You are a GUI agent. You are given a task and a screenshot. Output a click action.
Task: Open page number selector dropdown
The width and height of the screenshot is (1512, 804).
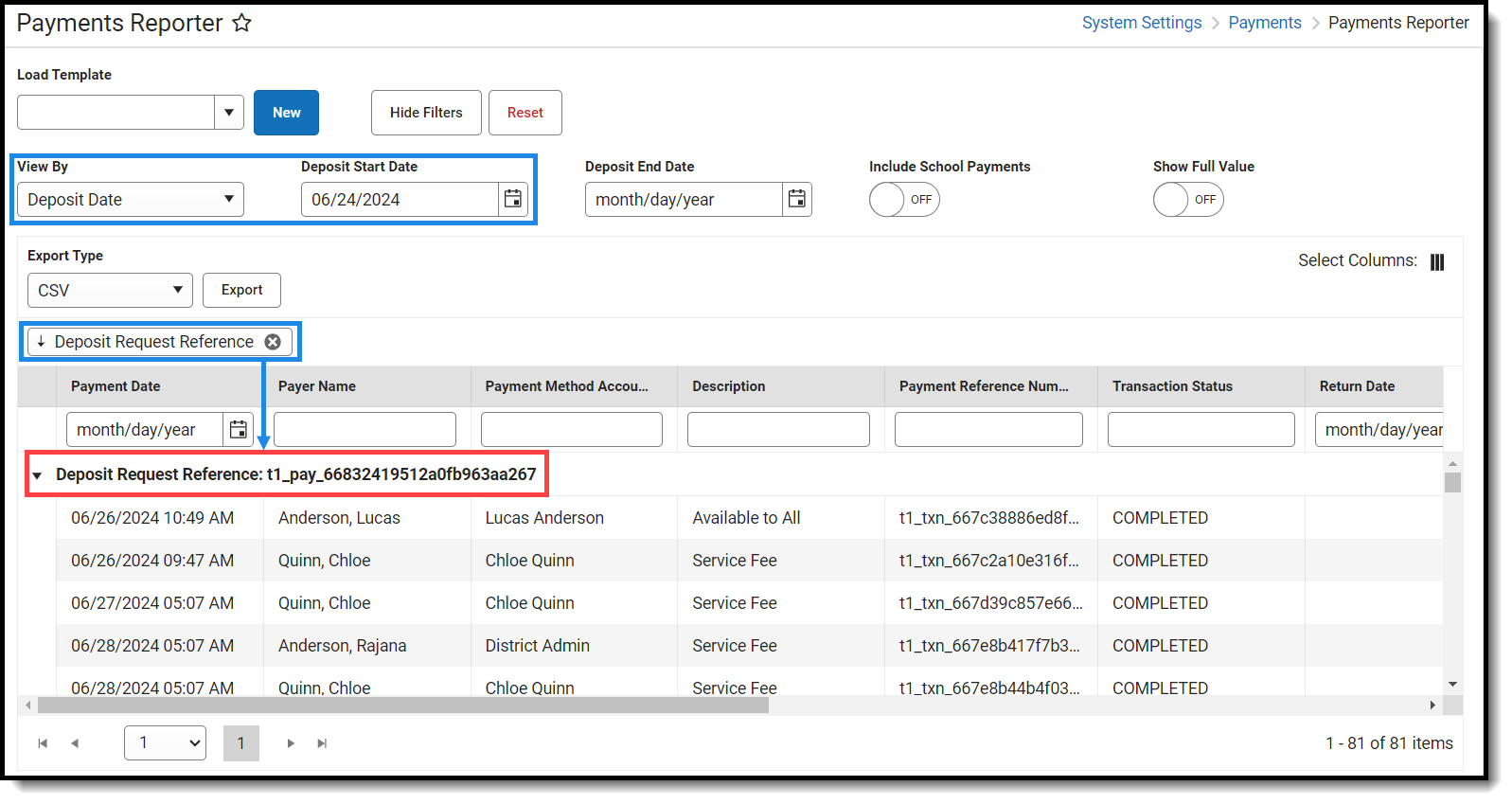point(166,742)
